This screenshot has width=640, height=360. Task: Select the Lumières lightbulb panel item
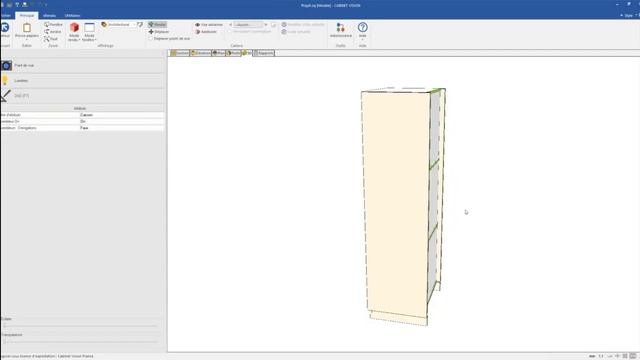tap(83, 80)
